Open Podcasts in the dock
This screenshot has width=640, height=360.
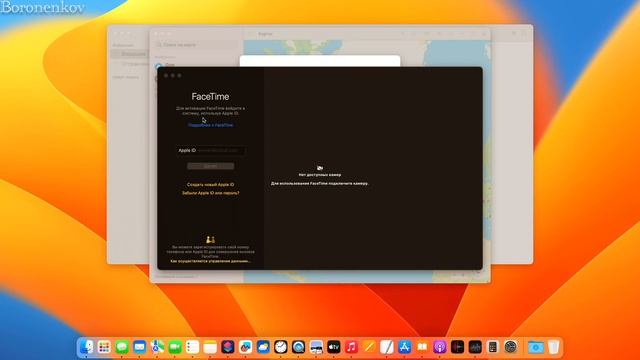(440, 347)
